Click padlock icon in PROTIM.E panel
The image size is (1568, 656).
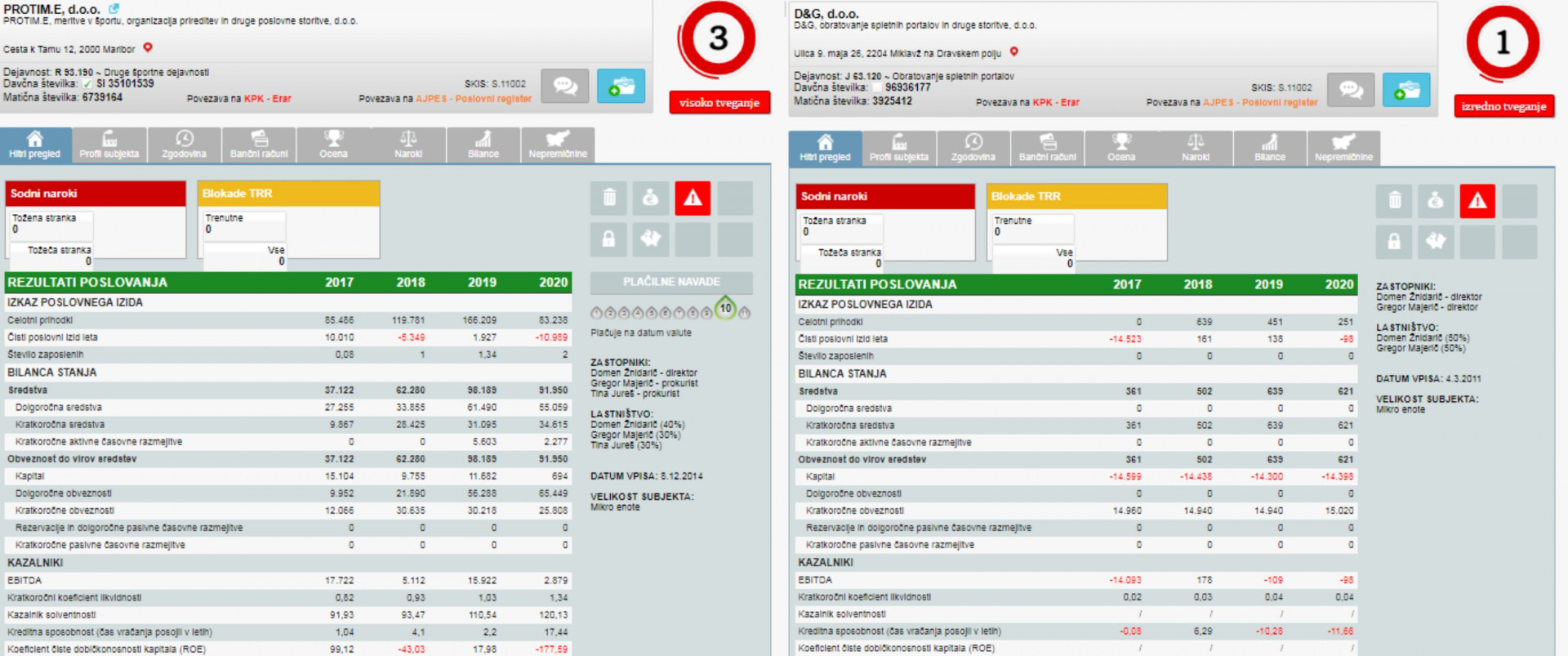(x=608, y=239)
